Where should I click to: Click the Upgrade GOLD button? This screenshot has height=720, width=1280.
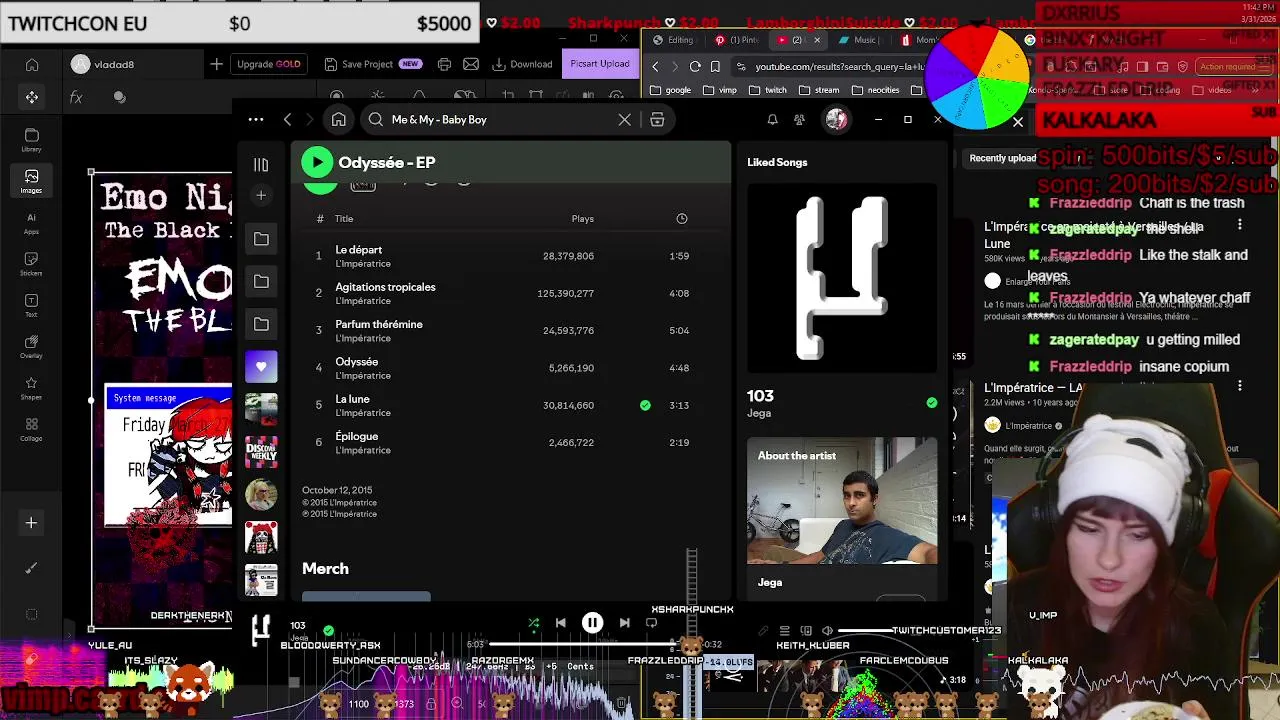[x=268, y=64]
